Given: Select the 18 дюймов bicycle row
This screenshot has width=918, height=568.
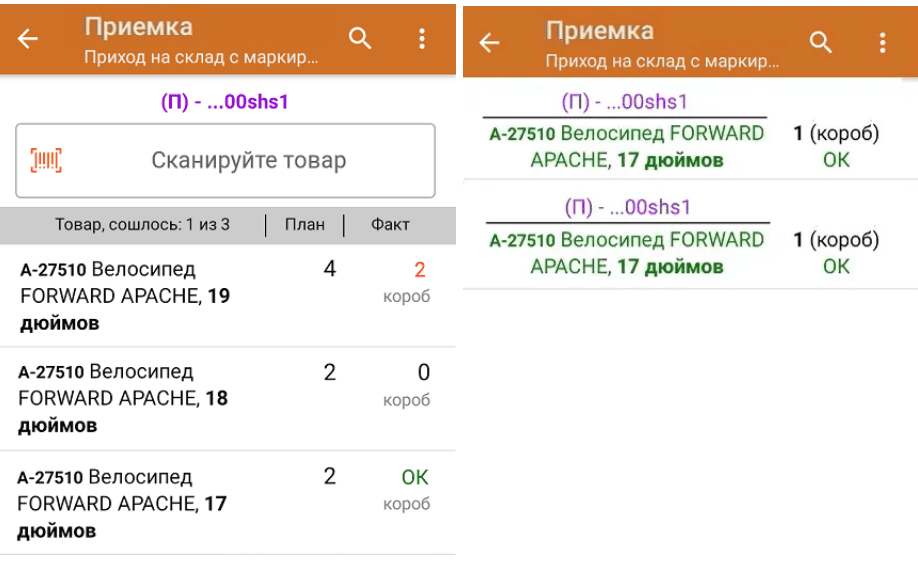Looking at the screenshot, I should (x=180, y=398).
